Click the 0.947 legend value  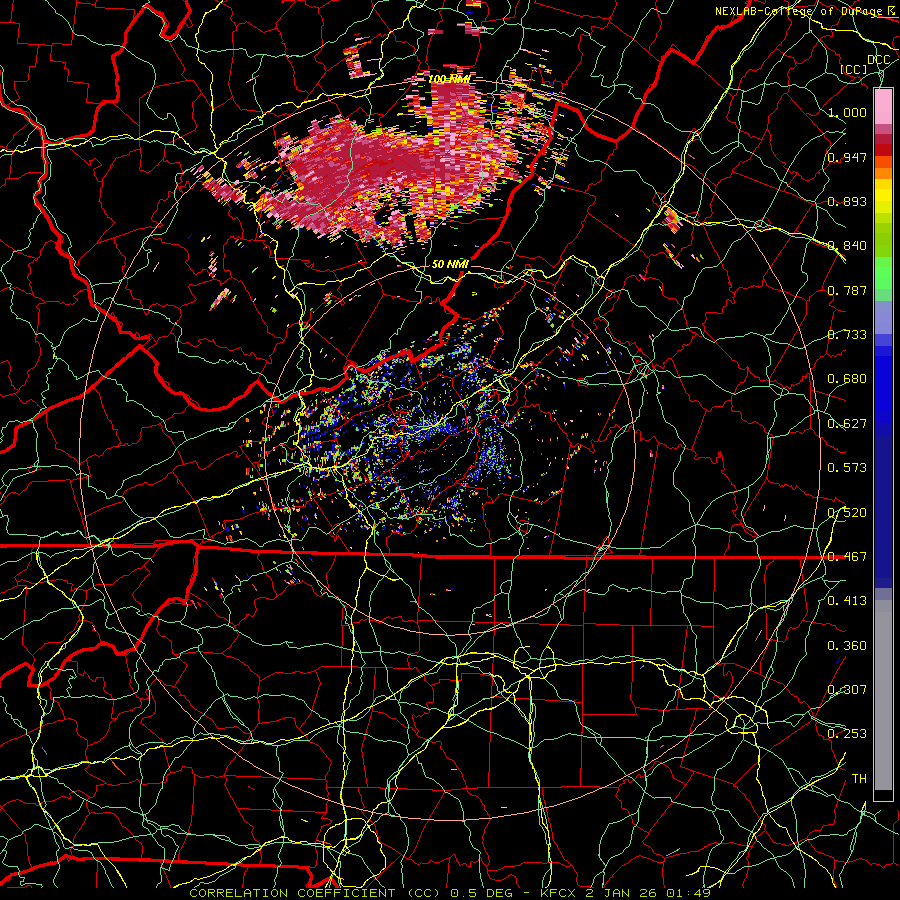(847, 157)
